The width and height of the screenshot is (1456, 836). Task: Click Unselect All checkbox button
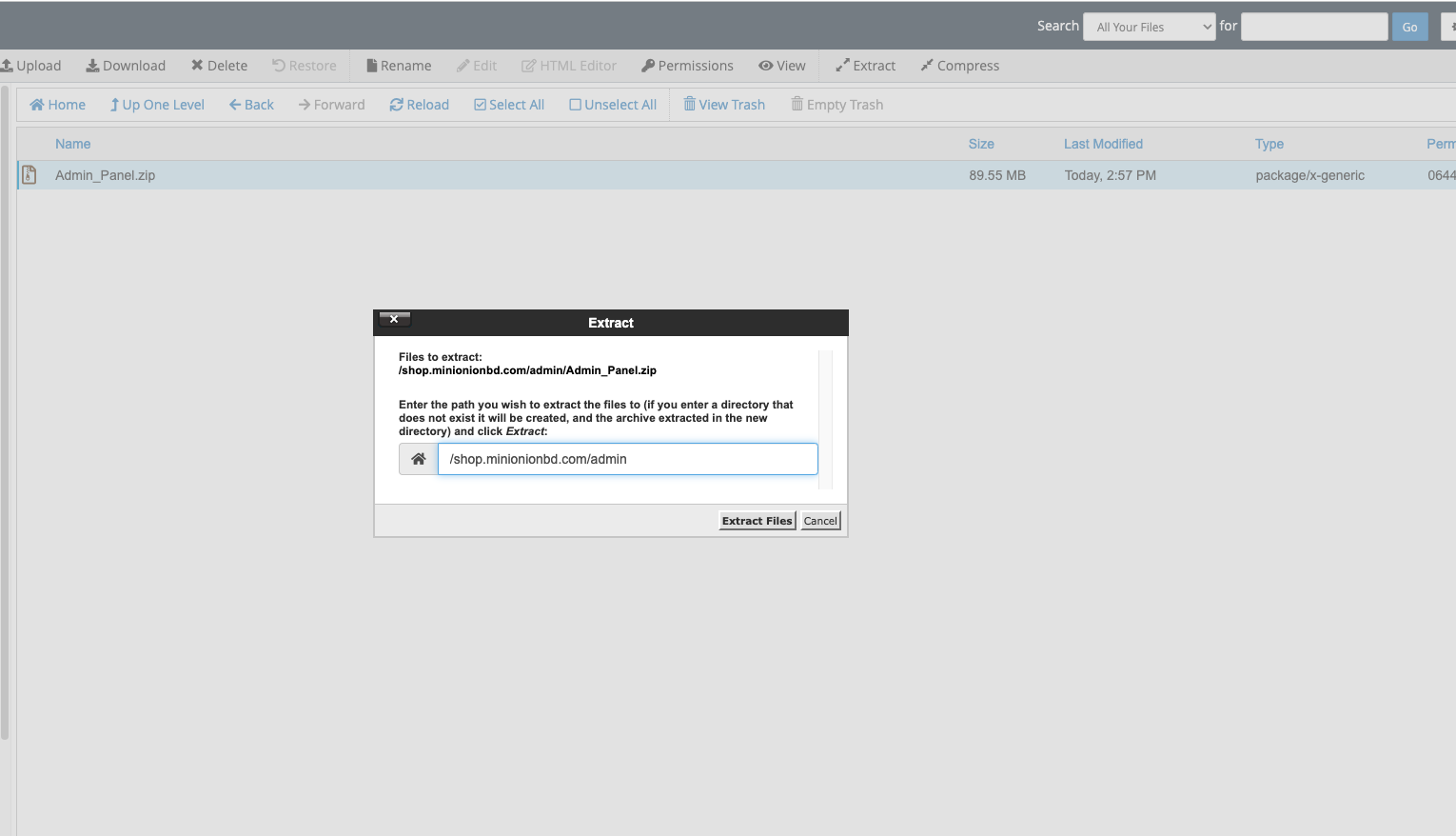613,105
